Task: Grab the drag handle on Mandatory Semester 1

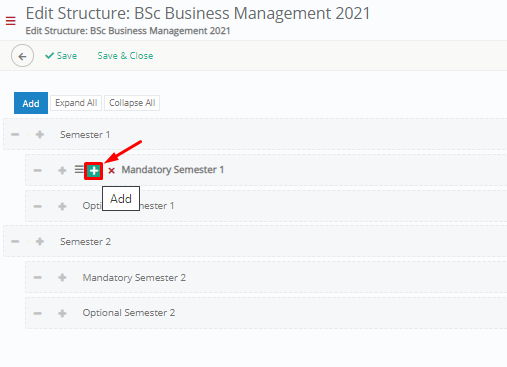Action: click(79, 169)
